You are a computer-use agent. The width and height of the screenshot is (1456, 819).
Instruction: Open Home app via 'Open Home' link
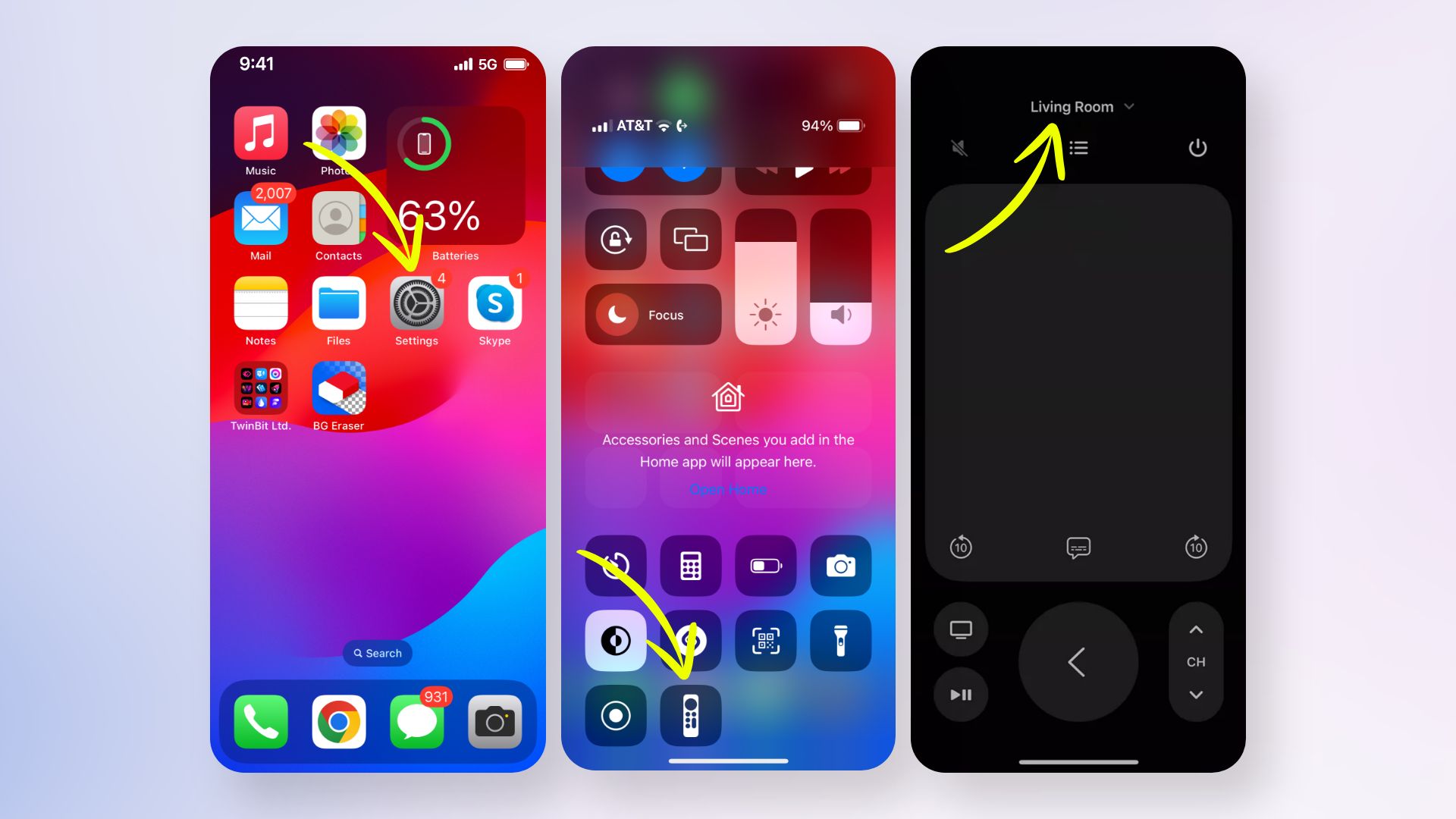(x=727, y=490)
